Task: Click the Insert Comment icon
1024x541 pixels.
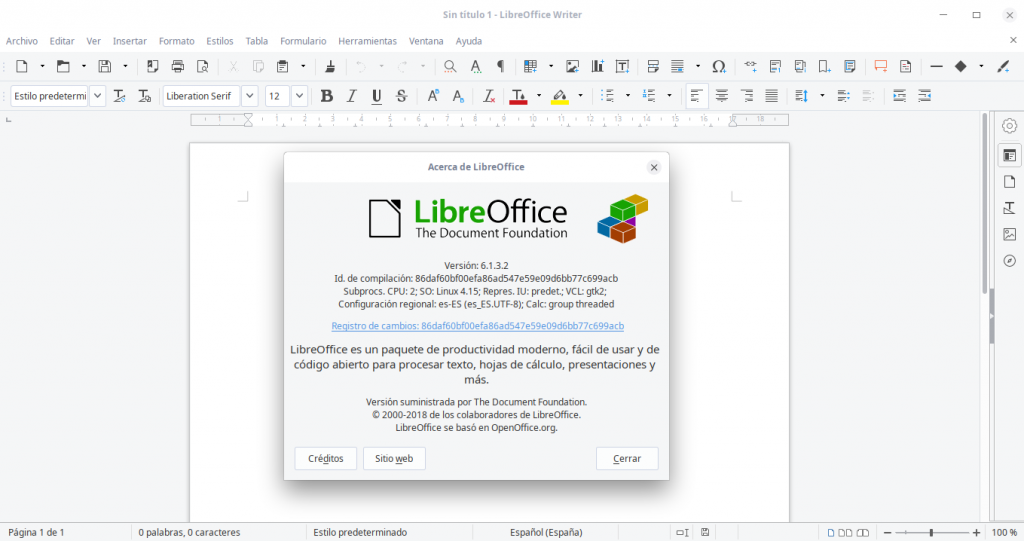Action: tap(881, 66)
